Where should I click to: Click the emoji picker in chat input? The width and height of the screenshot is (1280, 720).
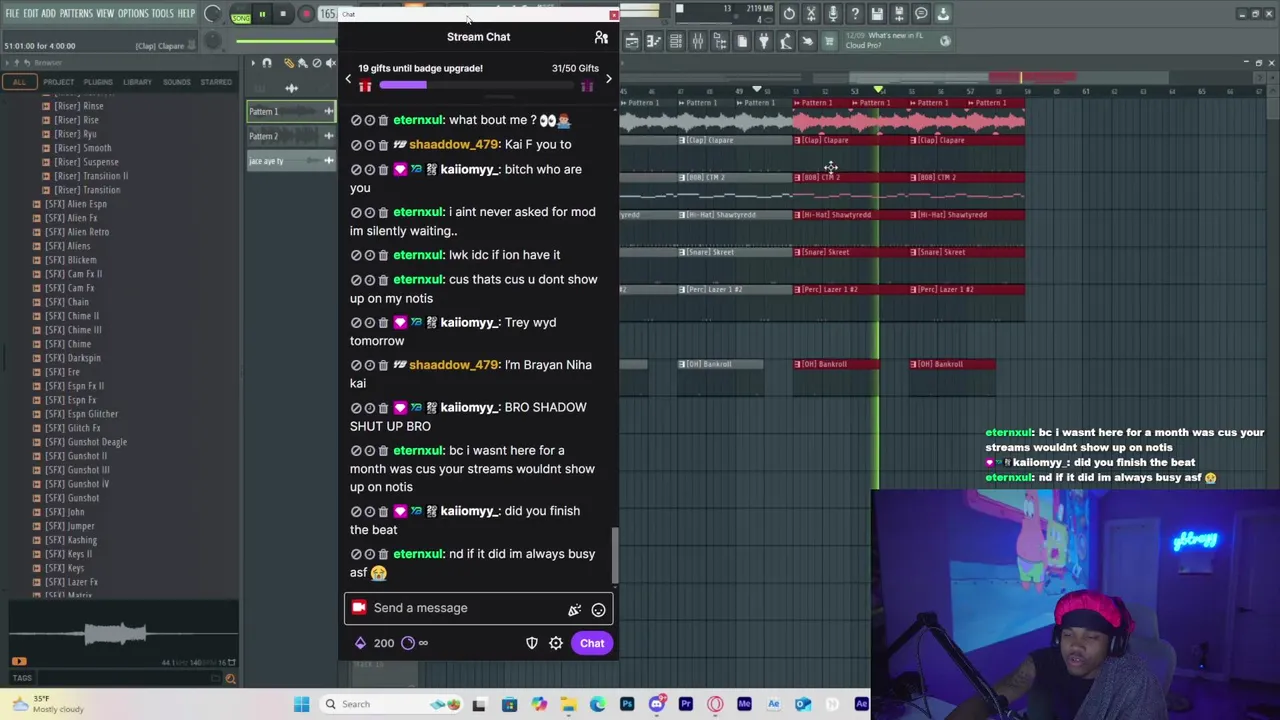(x=598, y=609)
